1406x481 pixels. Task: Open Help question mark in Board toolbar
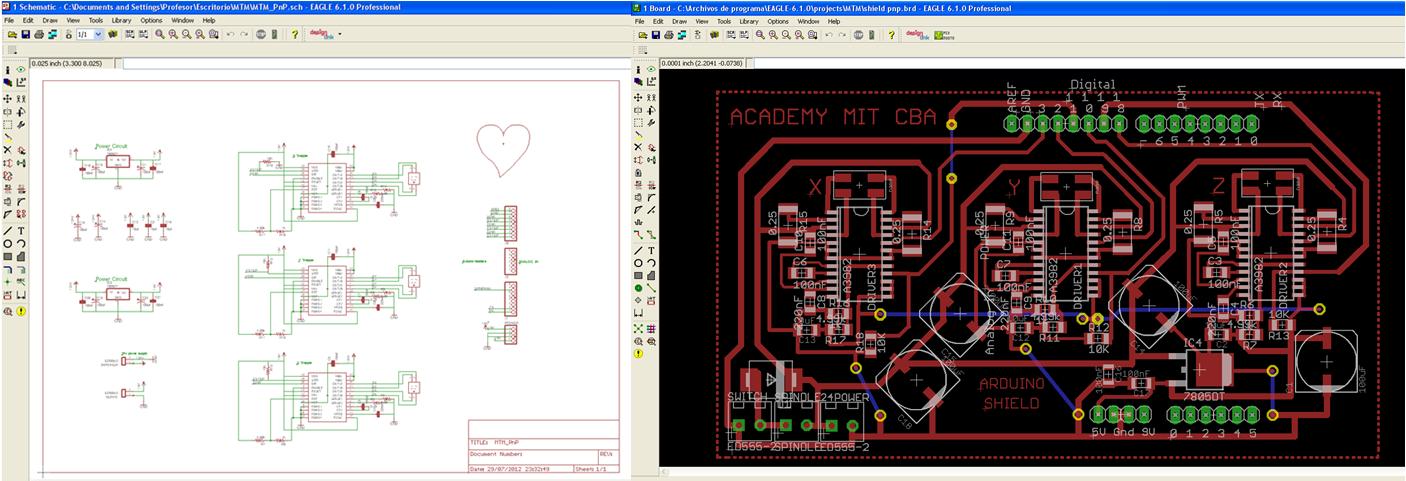891,34
